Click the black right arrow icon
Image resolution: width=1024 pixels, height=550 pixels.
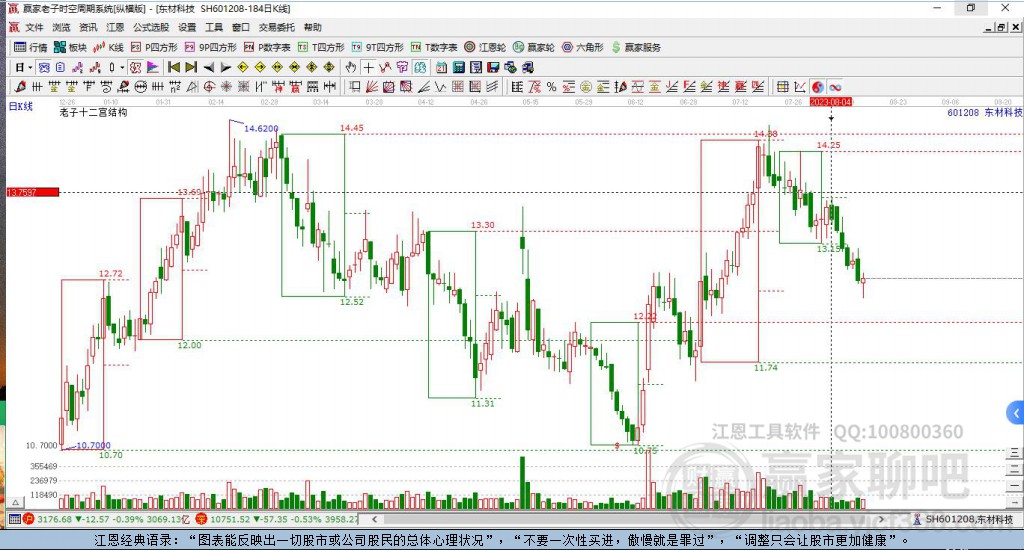click(226, 67)
